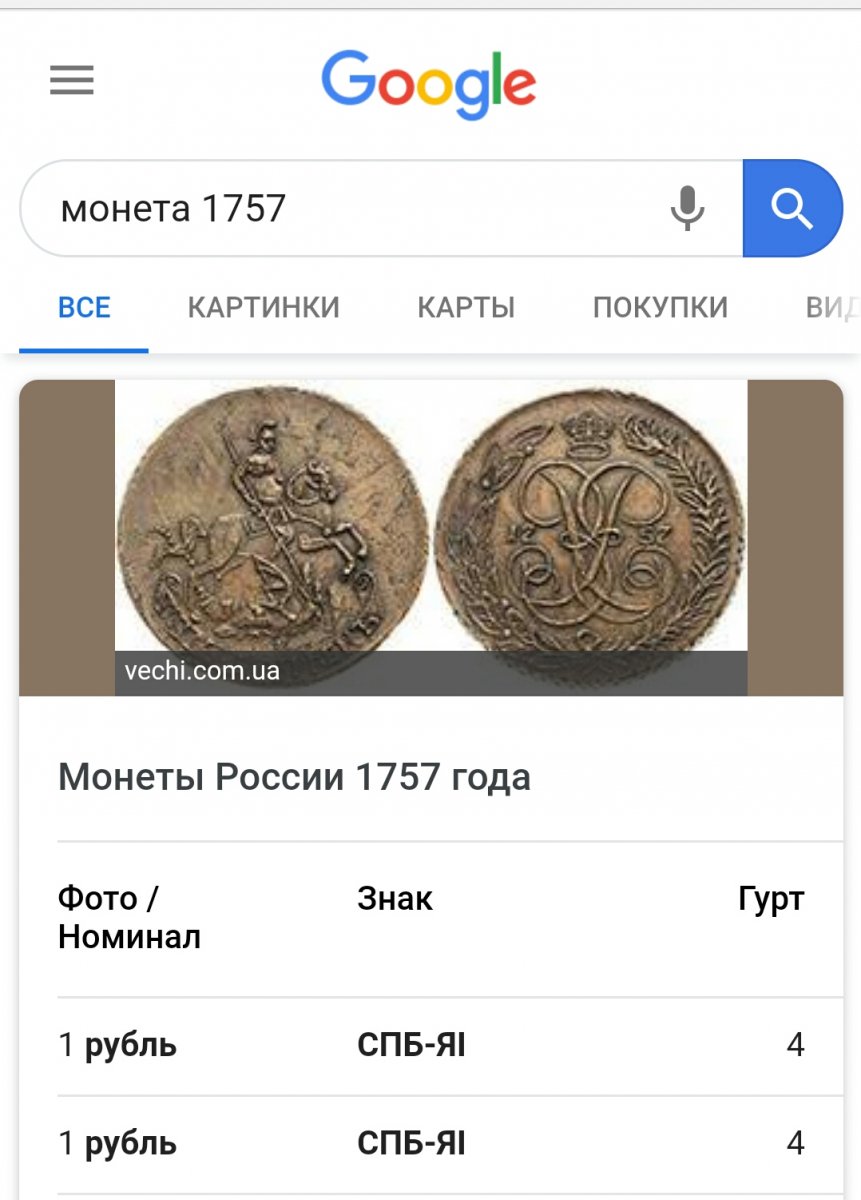
Task: Click the 'Гурт' column header
Action: pyautogui.click(x=771, y=899)
